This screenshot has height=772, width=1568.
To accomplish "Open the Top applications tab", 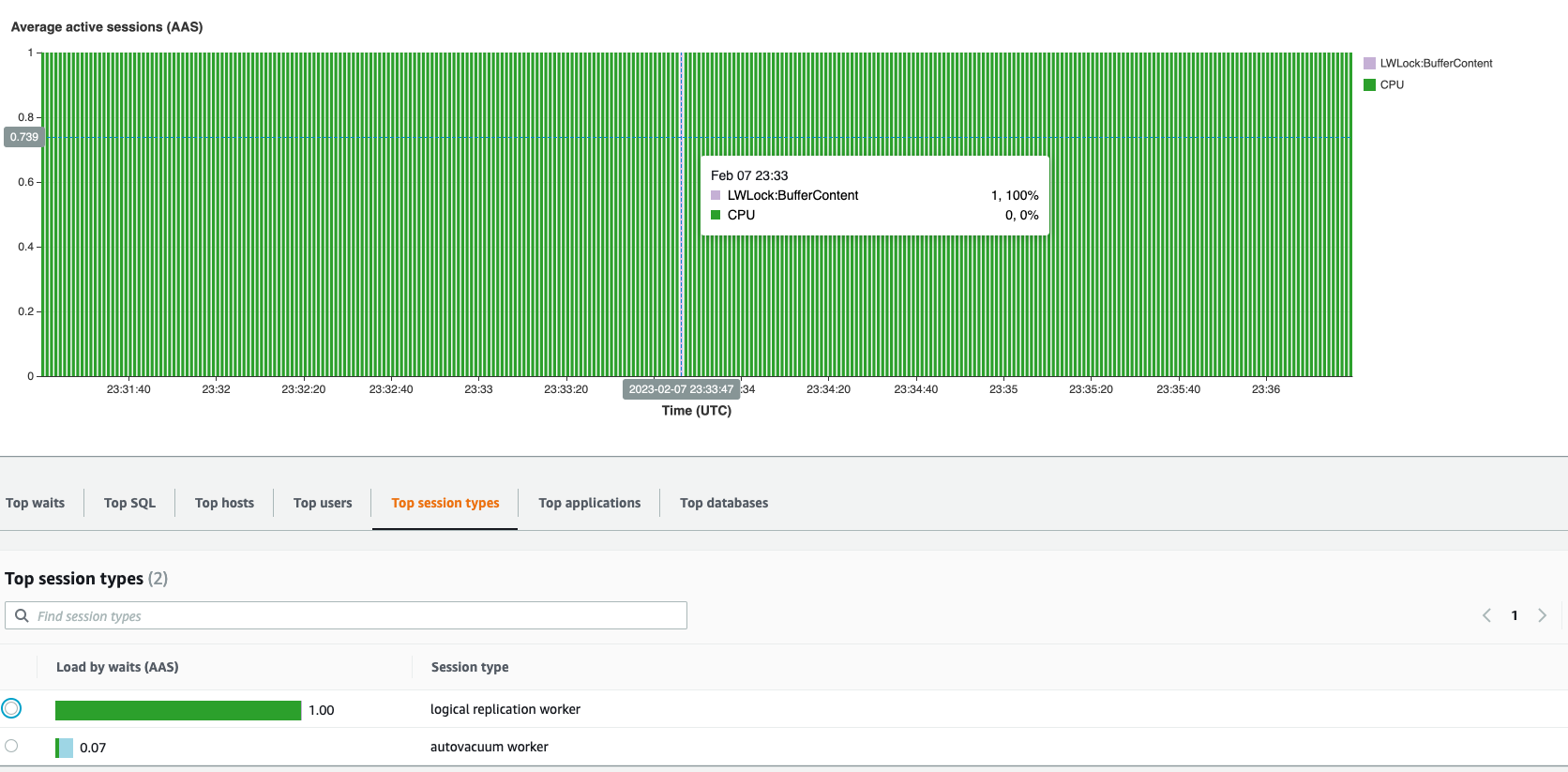I will [x=589, y=503].
